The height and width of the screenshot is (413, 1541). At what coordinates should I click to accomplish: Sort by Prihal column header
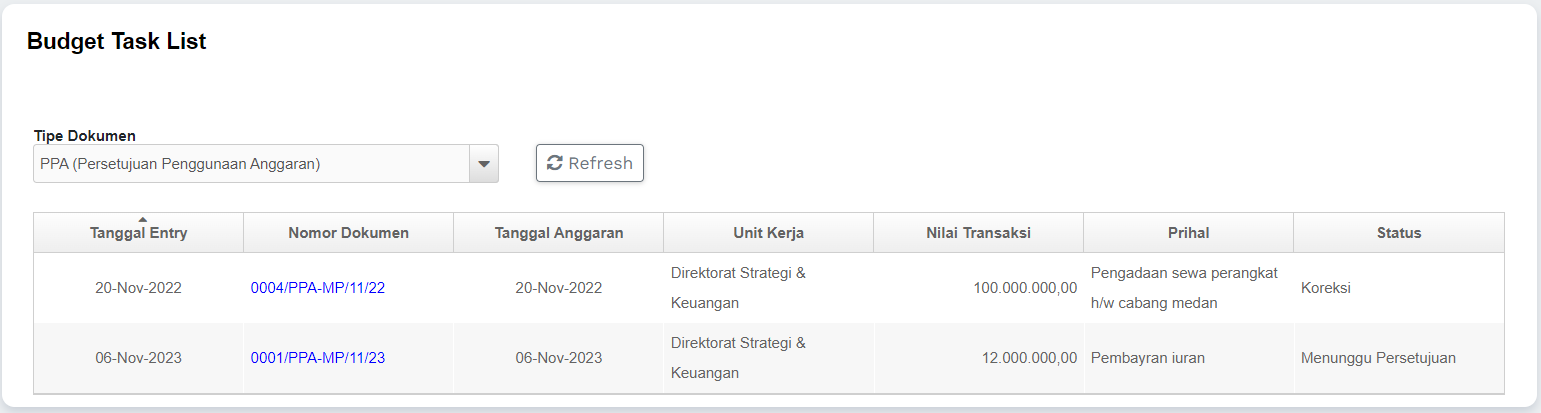(x=1188, y=233)
